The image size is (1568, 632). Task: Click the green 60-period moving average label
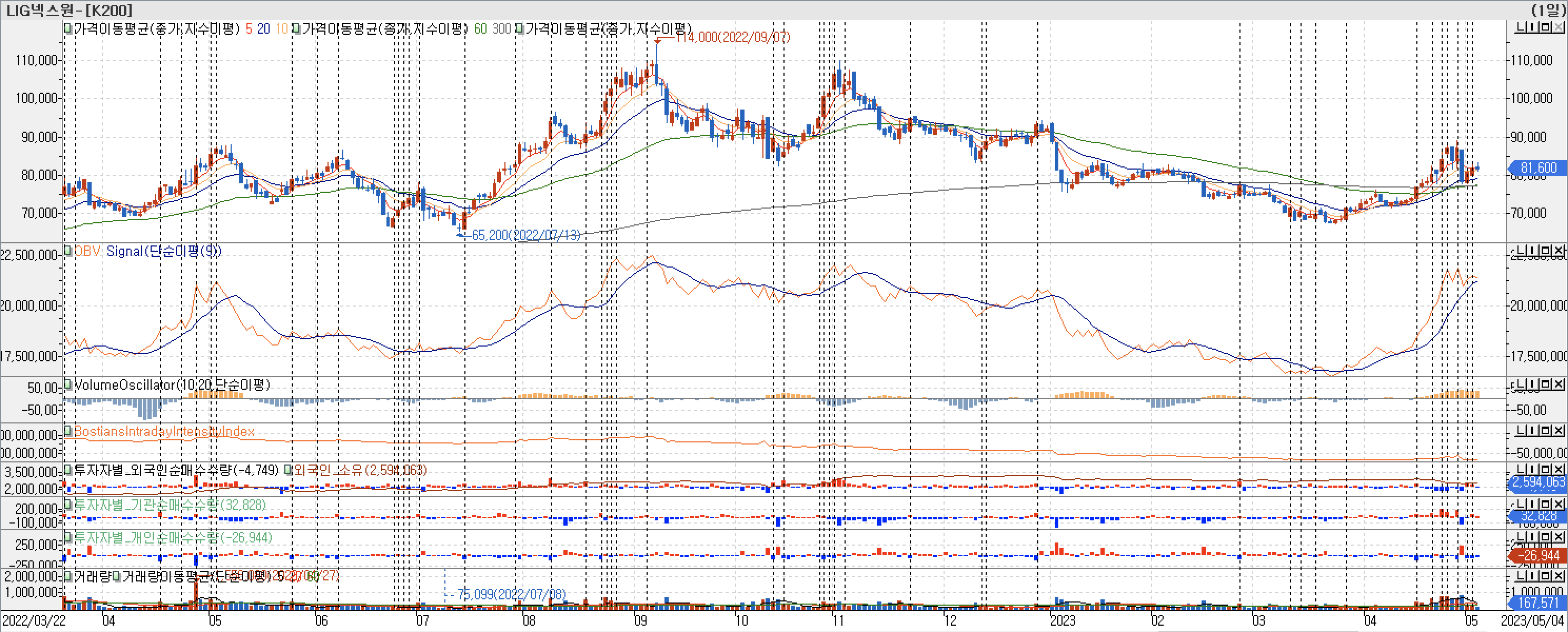coord(480,28)
